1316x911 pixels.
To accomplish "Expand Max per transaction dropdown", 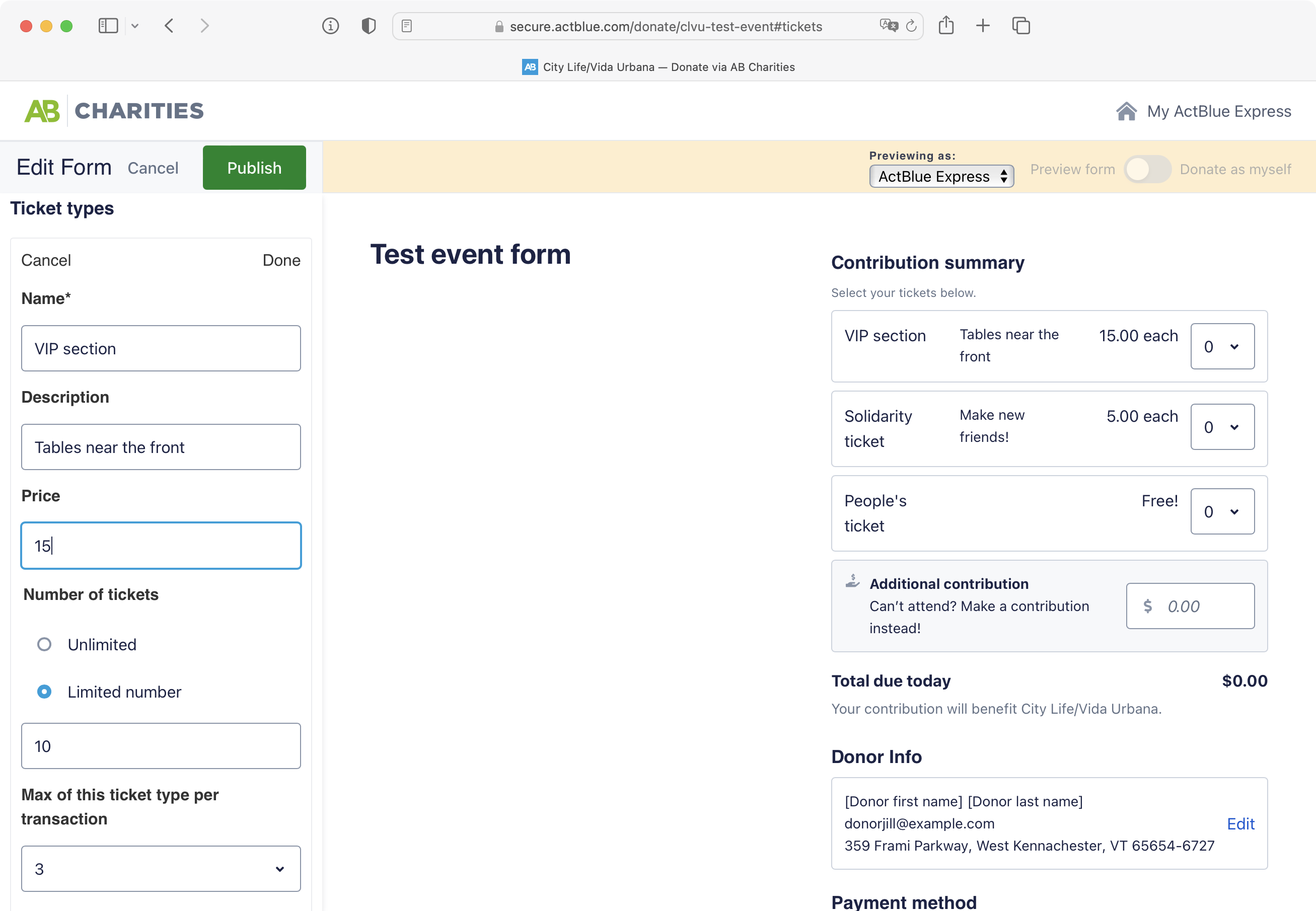I will point(161,869).
